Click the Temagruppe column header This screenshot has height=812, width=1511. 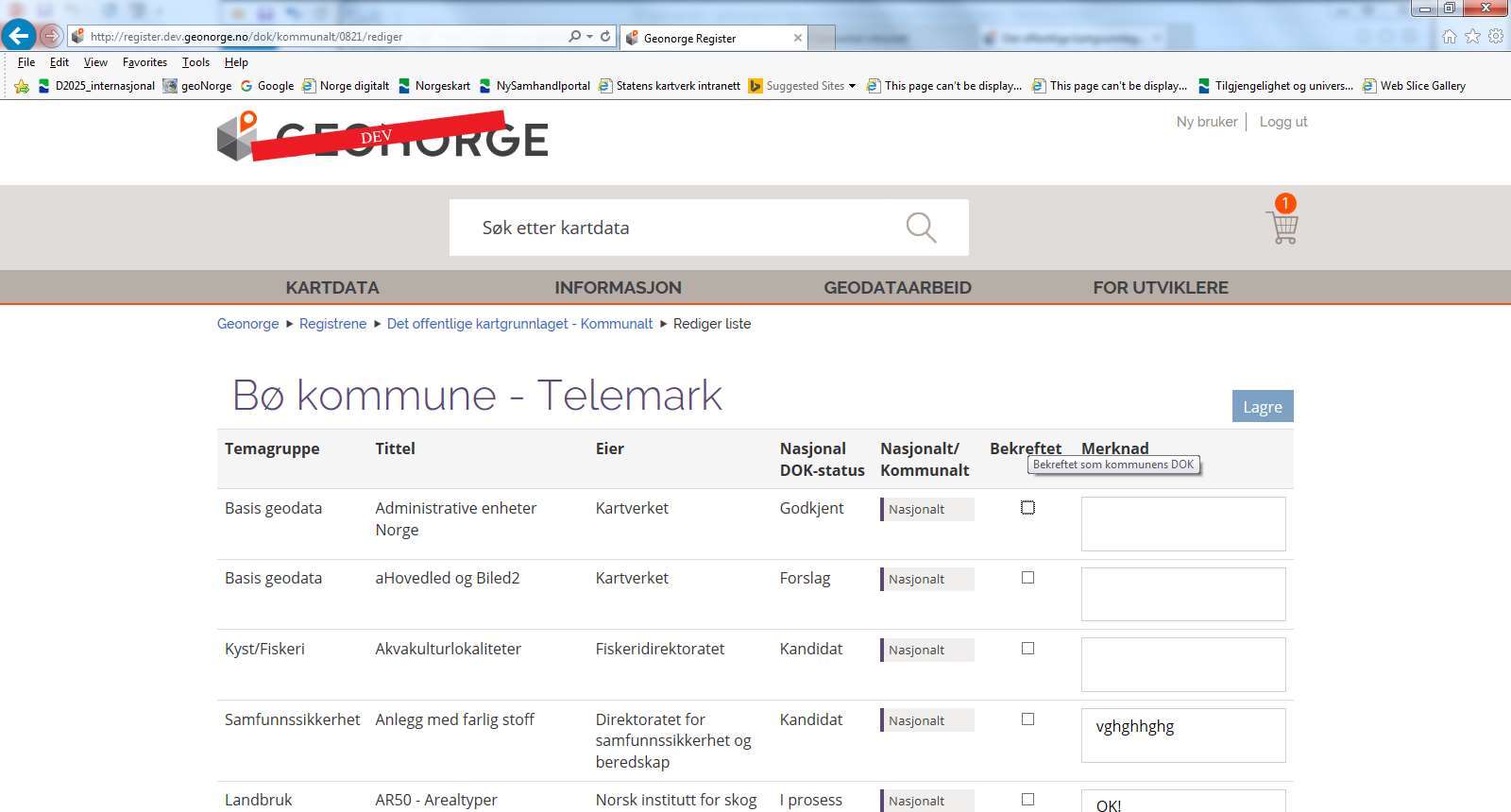[x=272, y=448]
